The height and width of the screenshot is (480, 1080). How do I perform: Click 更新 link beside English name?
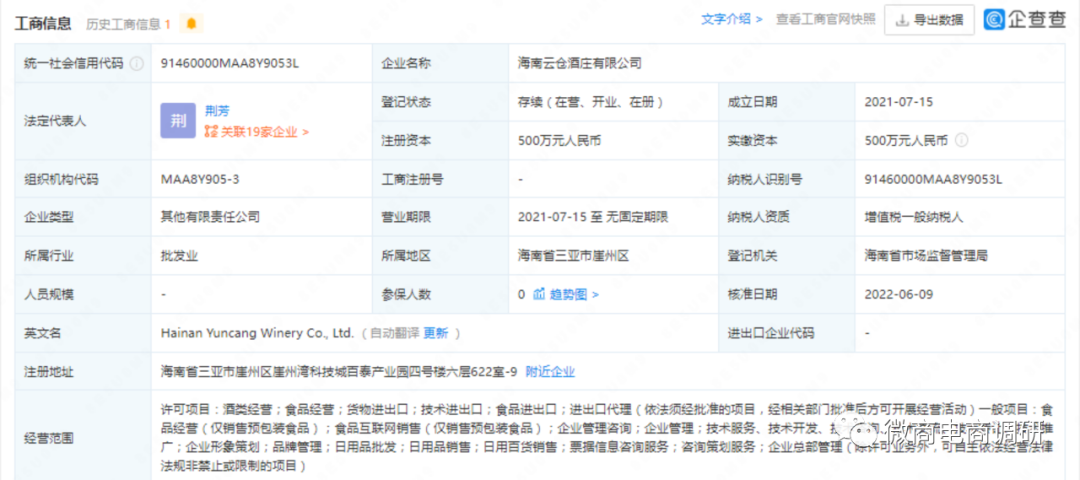click(435, 333)
